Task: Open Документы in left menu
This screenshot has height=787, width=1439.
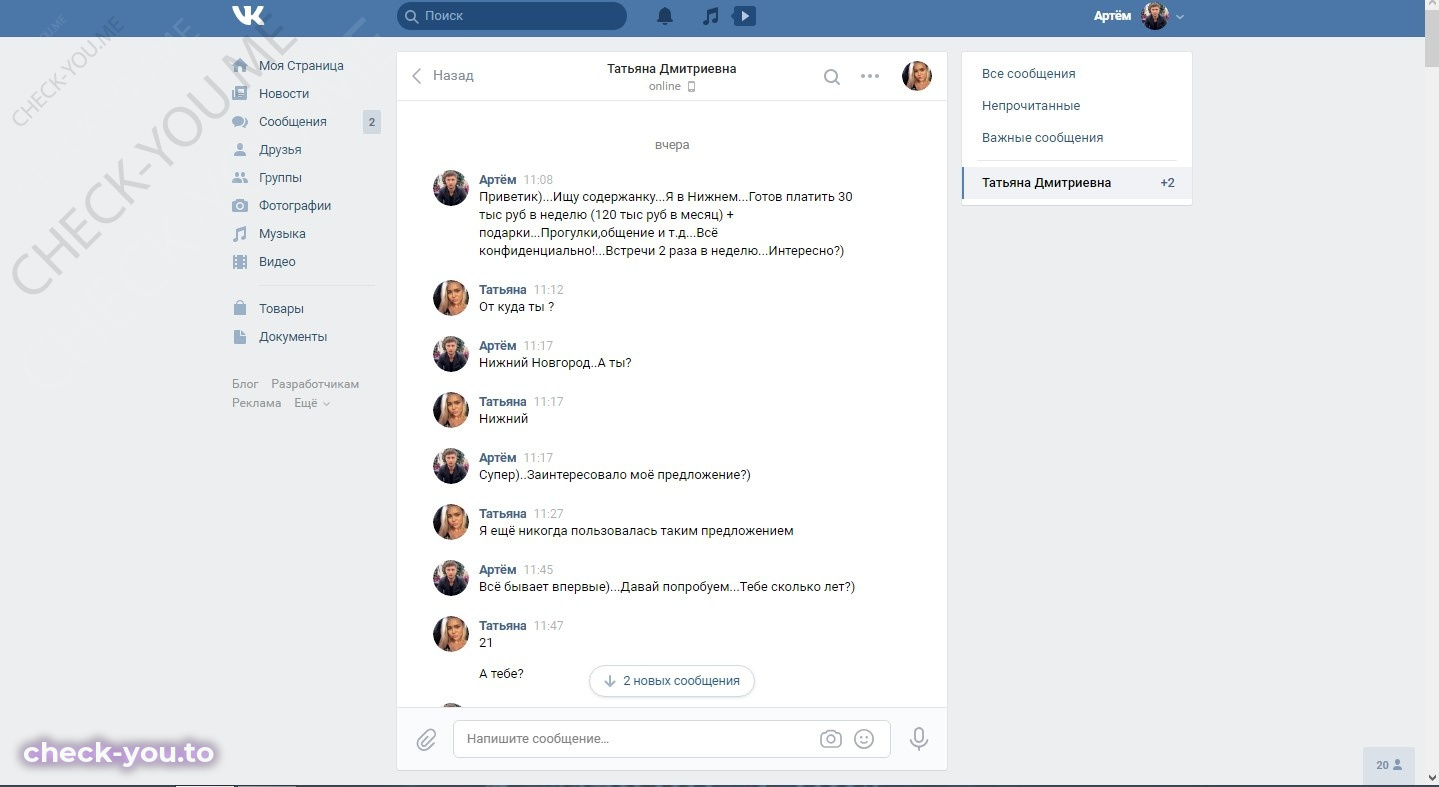Action: [x=293, y=337]
